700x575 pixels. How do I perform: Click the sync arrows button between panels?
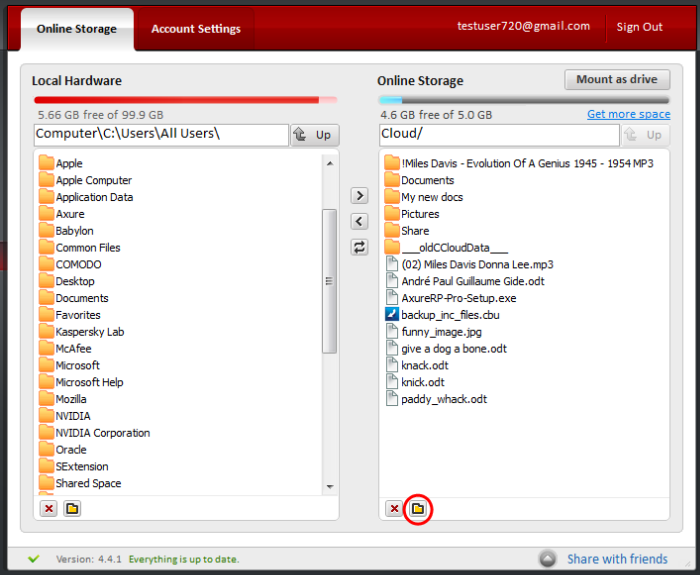pos(359,247)
